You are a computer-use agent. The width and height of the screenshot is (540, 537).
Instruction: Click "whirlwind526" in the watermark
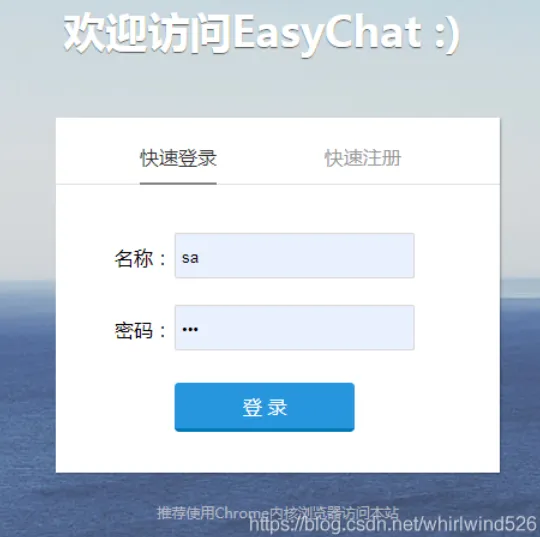click(x=481, y=524)
